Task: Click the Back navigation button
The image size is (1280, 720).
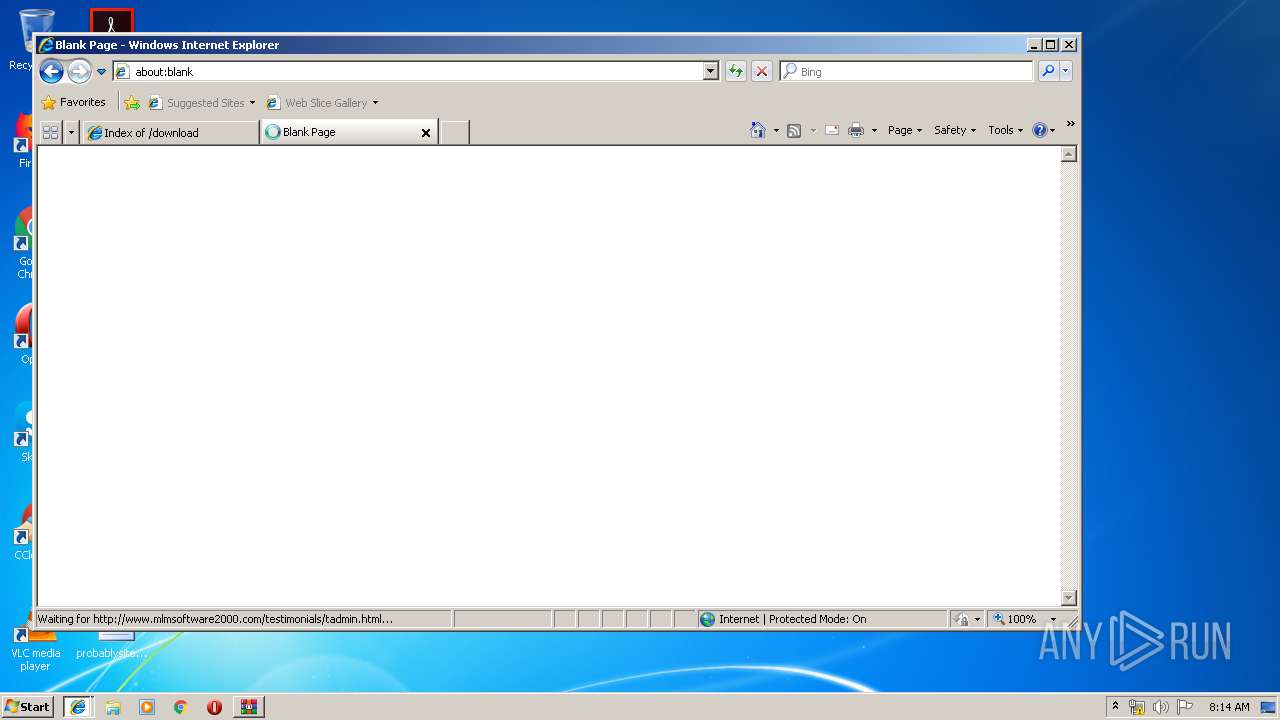Action: click(51, 71)
